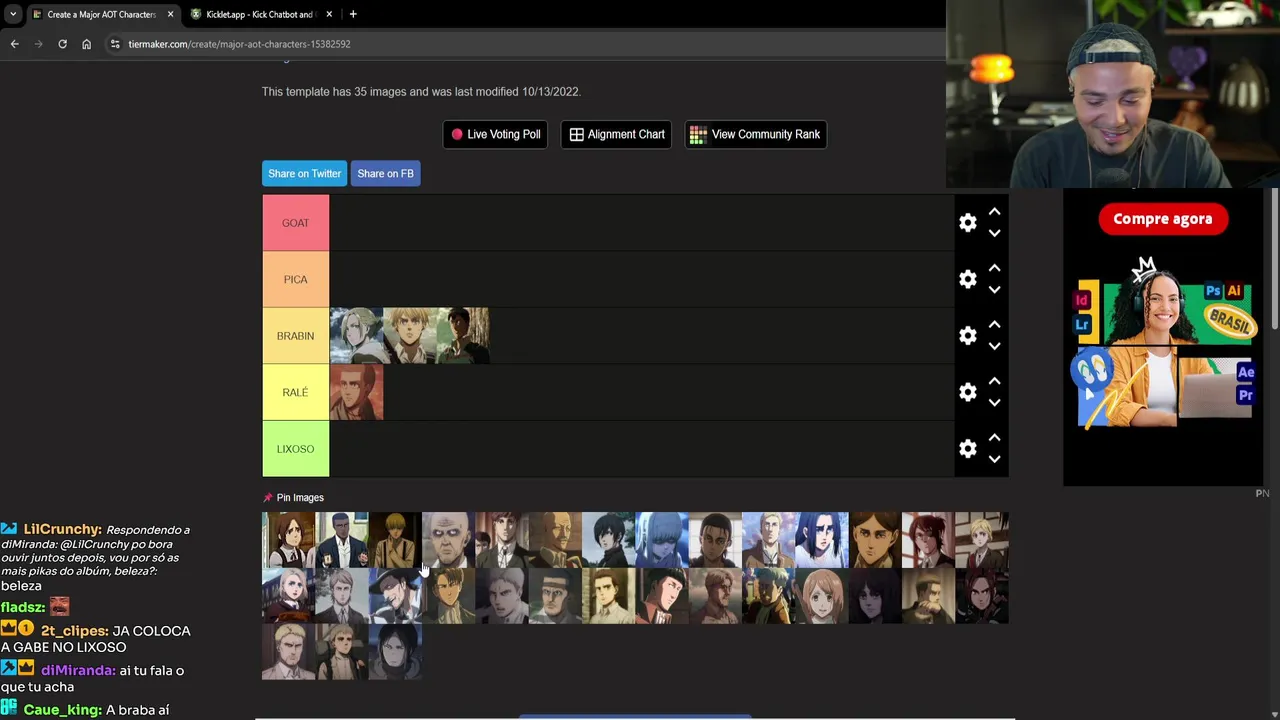
Task: Move BRABIN tier down with arrow
Action: (x=994, y=346)
